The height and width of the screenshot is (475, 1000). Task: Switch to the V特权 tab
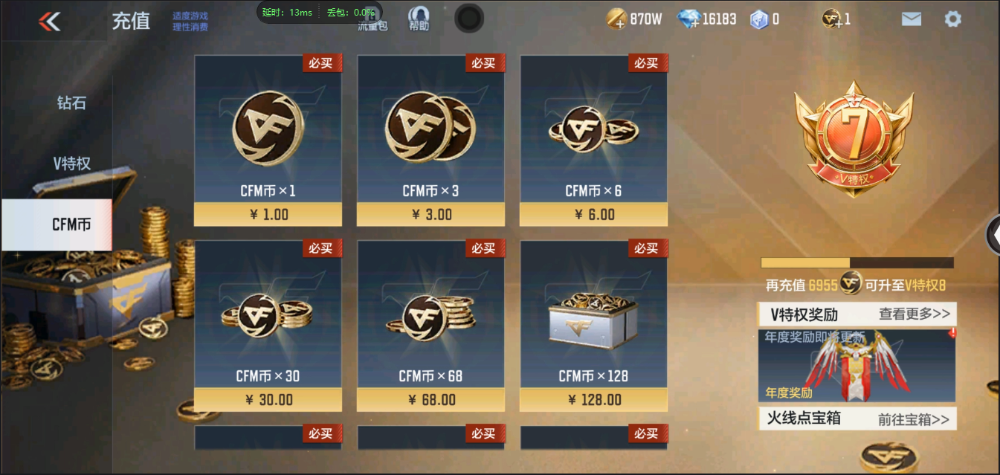coord(71,163)
